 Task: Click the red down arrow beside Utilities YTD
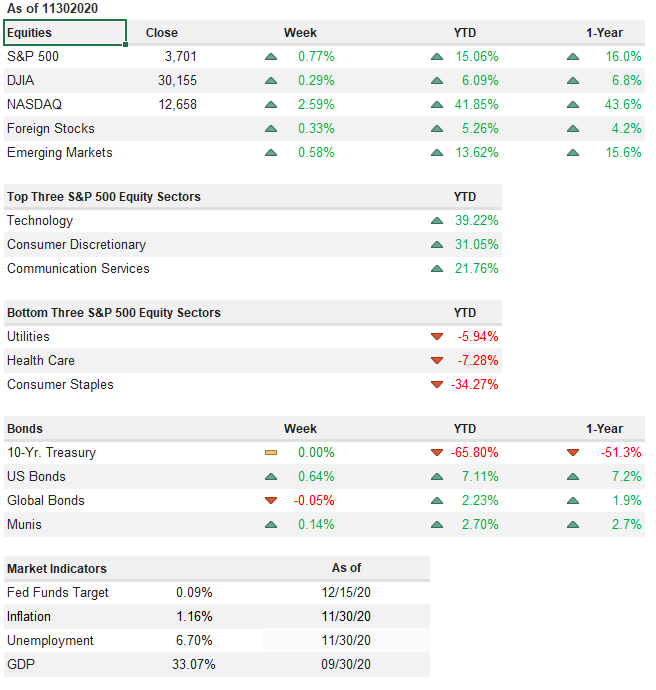click(436, 337)
